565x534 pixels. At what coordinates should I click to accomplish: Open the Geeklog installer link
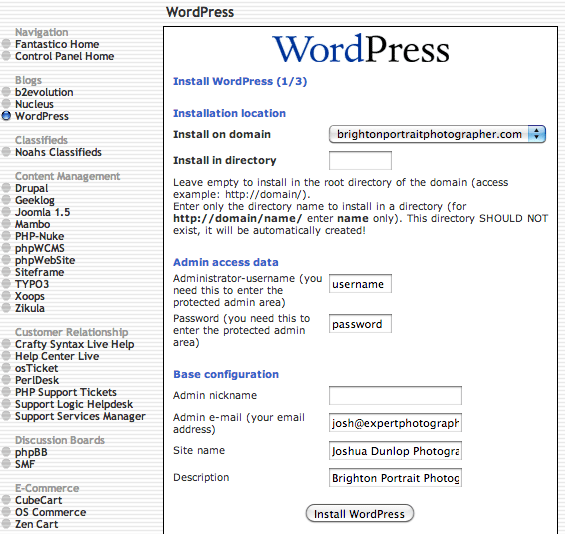click(x=35, y=200)
